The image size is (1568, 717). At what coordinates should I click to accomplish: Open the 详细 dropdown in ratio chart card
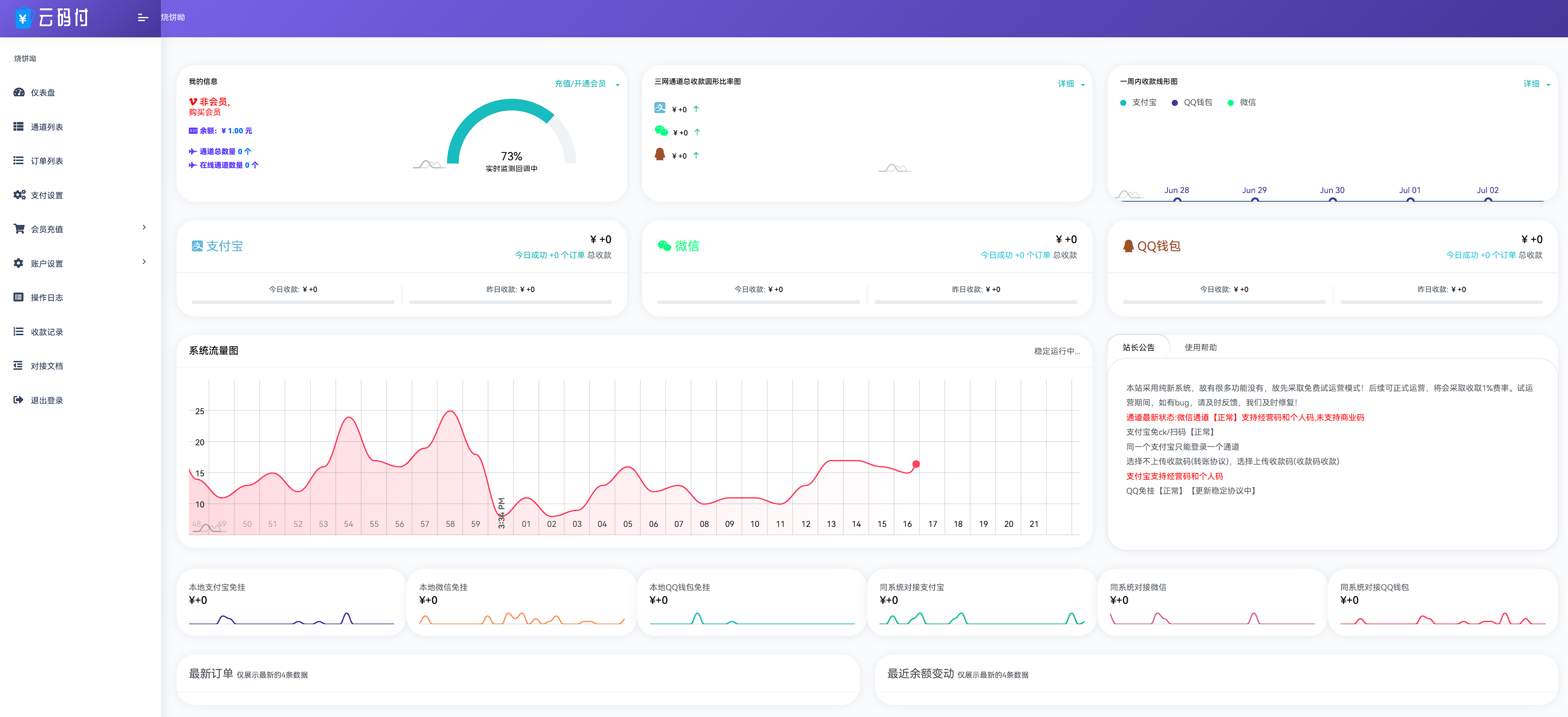[x=1071, y=84]
